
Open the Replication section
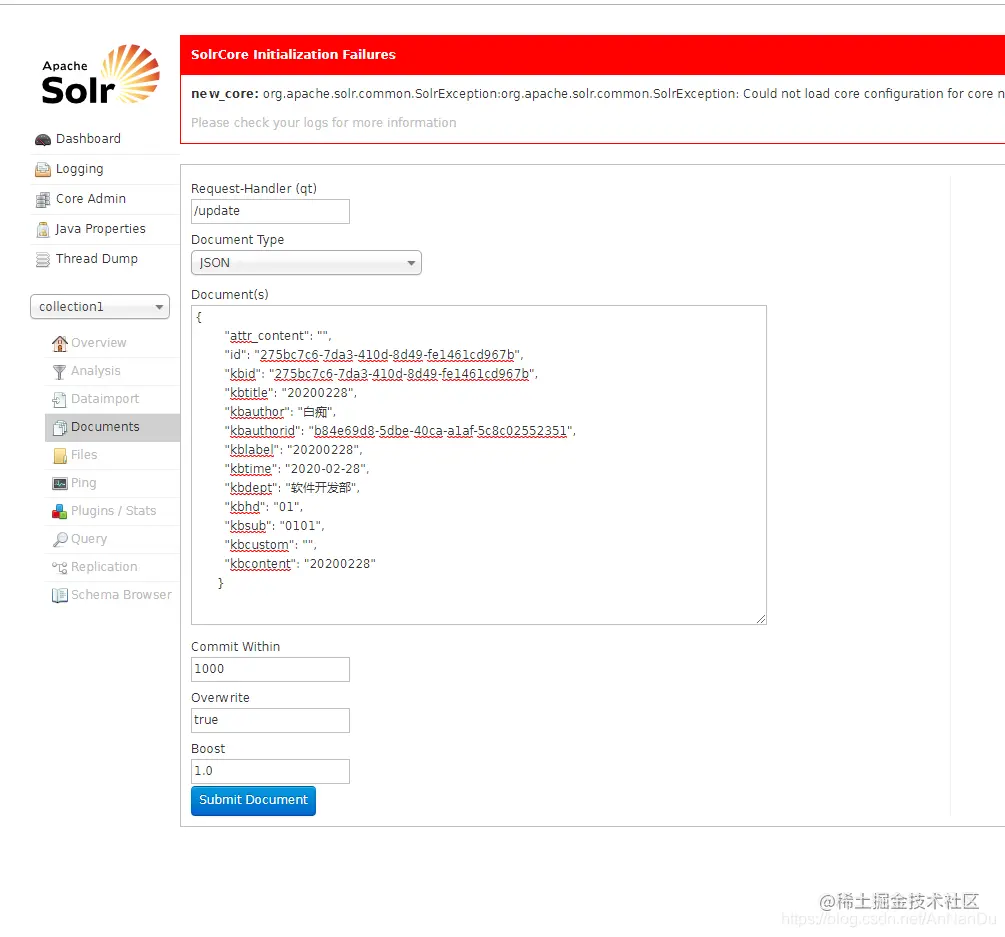[x=104, y=567]
